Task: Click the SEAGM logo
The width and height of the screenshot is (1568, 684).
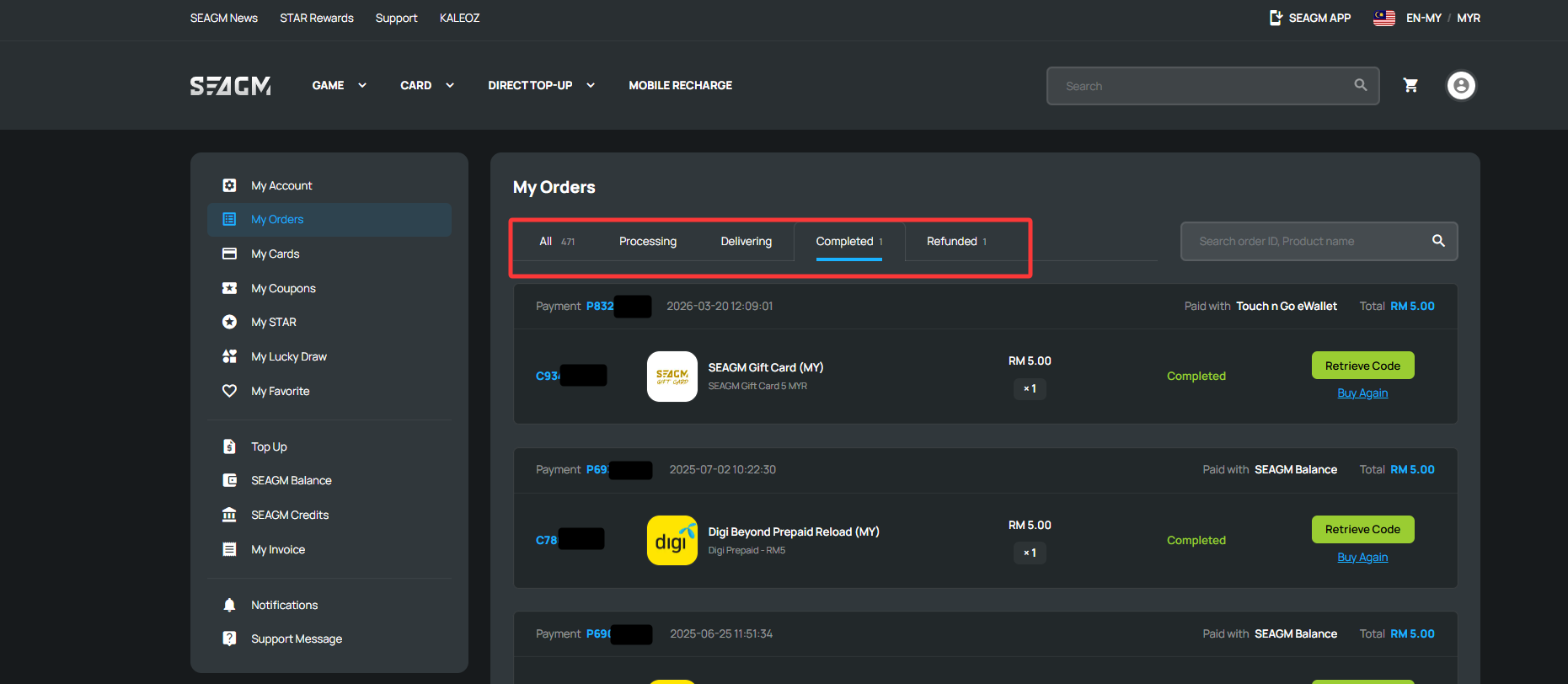Action: click(230, 86)
